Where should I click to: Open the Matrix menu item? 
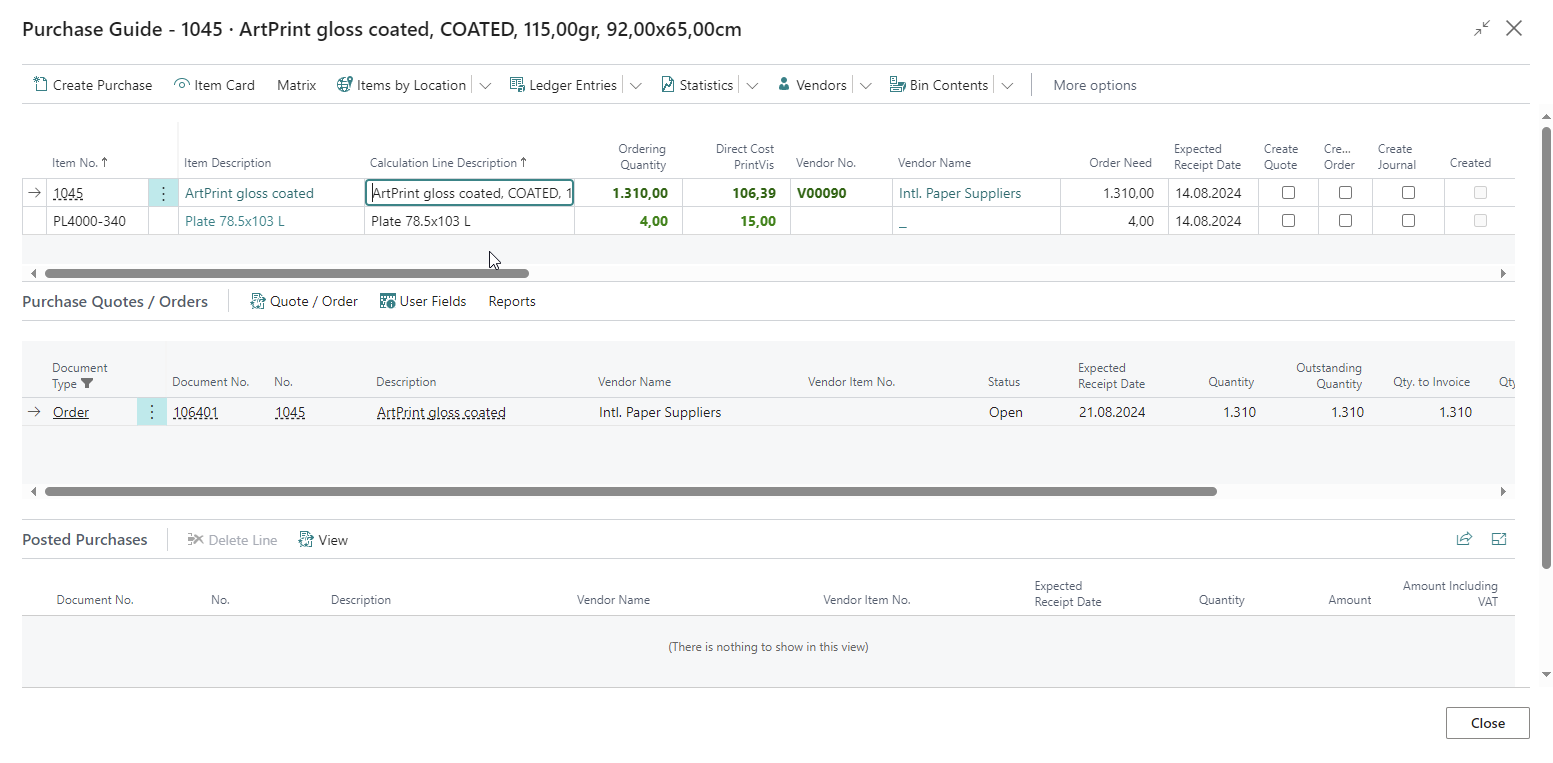pyautogui.click(x=296, y=85)
